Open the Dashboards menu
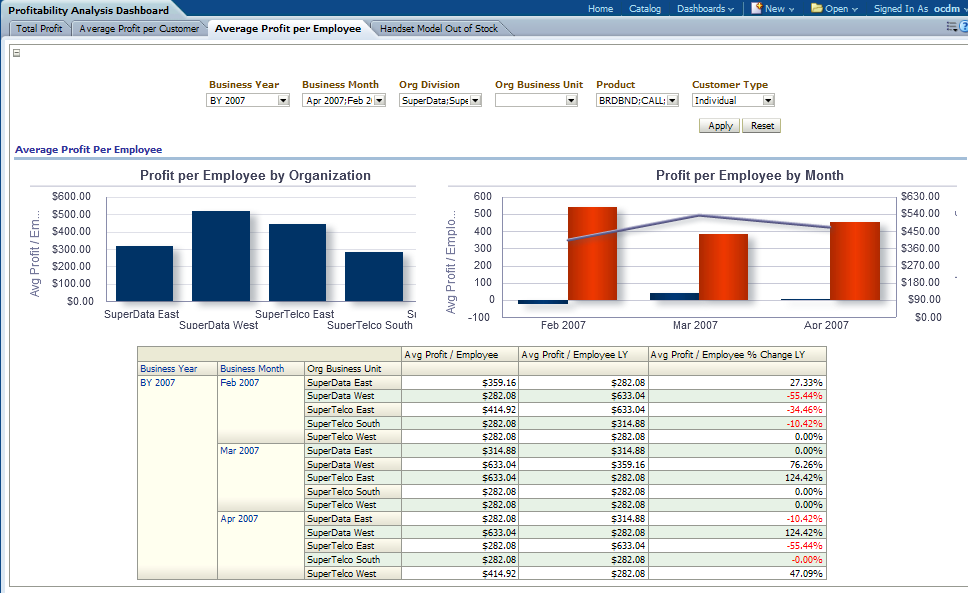968x593 pixels. (x=705, y=9)
